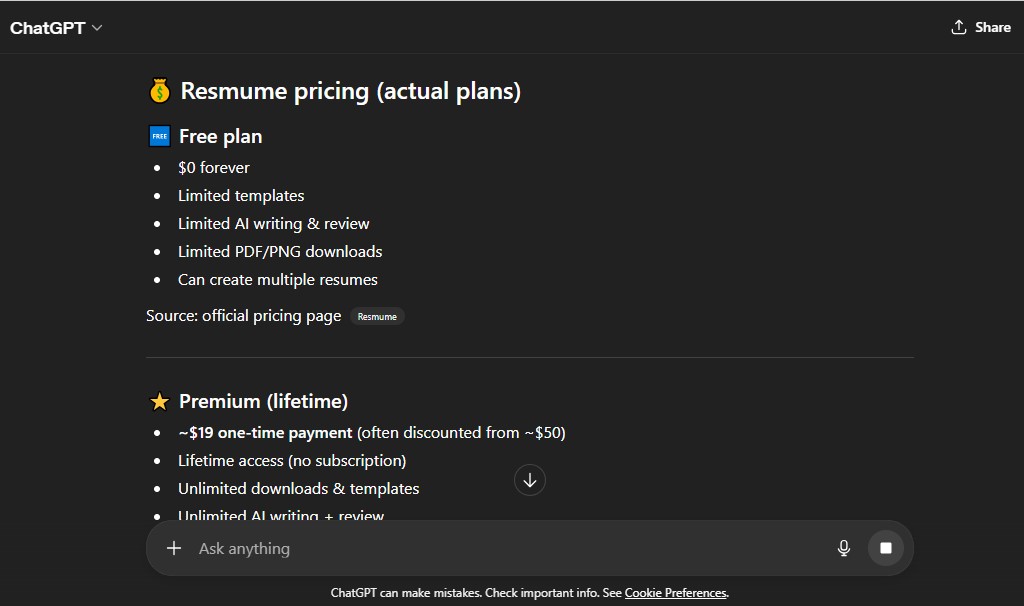Toggle voice dictation in the message bar
This screenshot has width=1024, height=606.
843,548
